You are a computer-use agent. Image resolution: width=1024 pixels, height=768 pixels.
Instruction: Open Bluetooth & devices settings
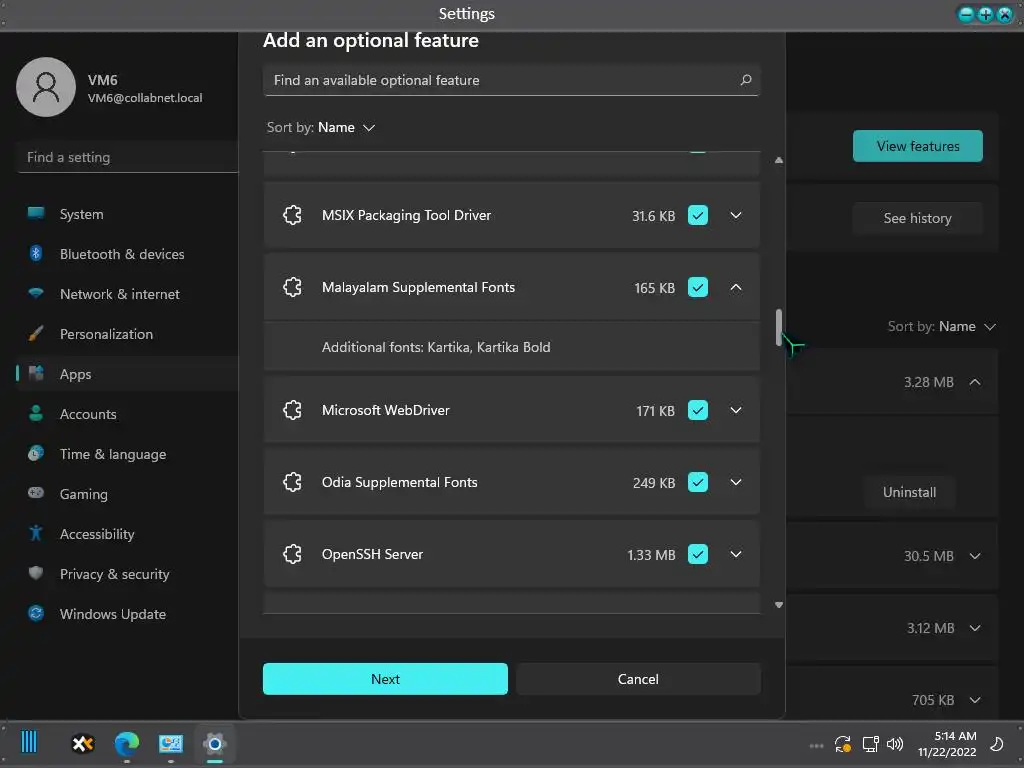click(x=127, y=254)
